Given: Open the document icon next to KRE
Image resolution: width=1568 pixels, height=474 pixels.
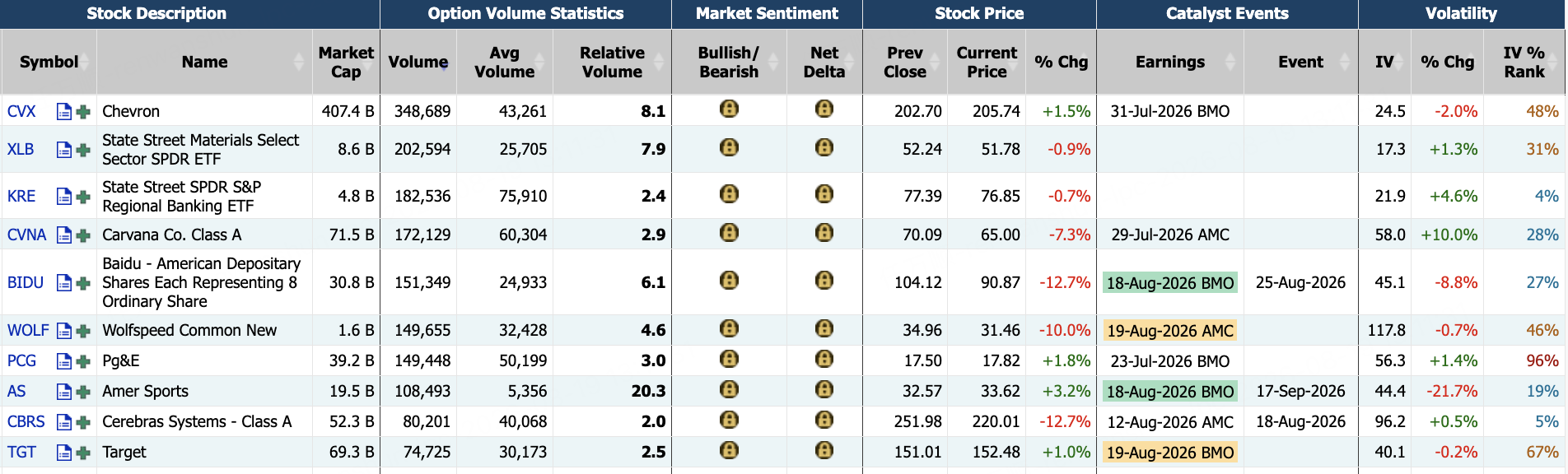Looking at the screenshot, I should point(63,196).
